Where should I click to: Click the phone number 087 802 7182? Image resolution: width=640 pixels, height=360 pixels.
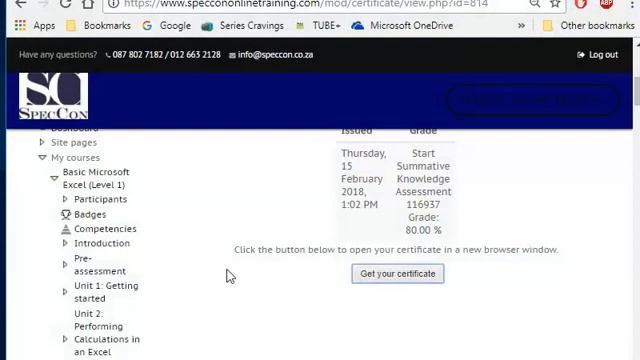(138, 55)
